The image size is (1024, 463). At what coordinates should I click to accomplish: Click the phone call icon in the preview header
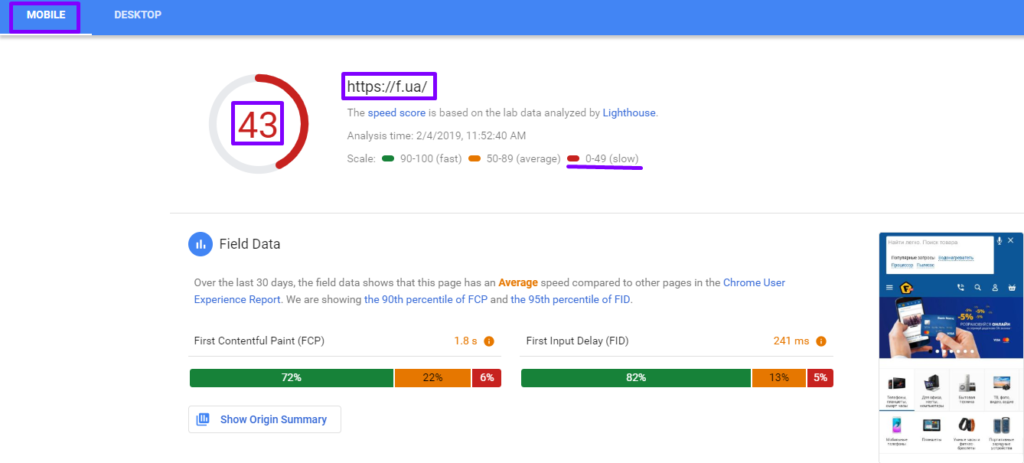coord(961,288)
